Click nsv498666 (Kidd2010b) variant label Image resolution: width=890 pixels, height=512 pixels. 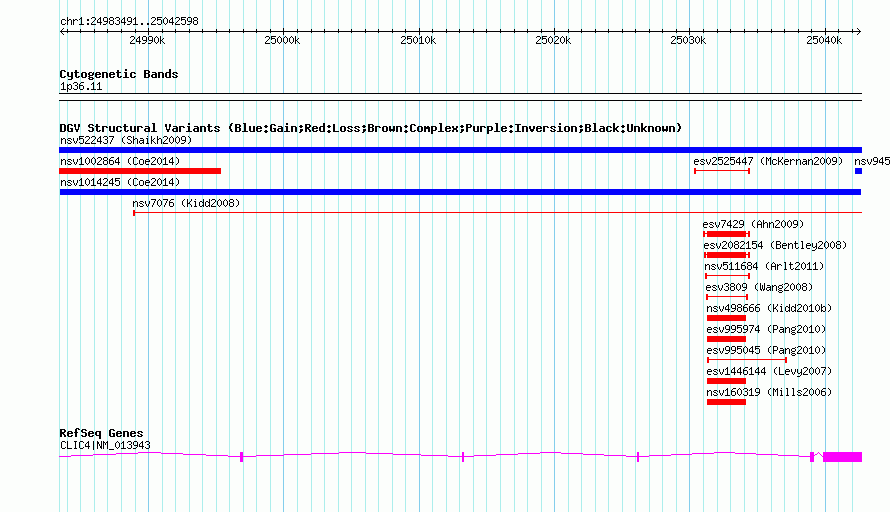769,308
